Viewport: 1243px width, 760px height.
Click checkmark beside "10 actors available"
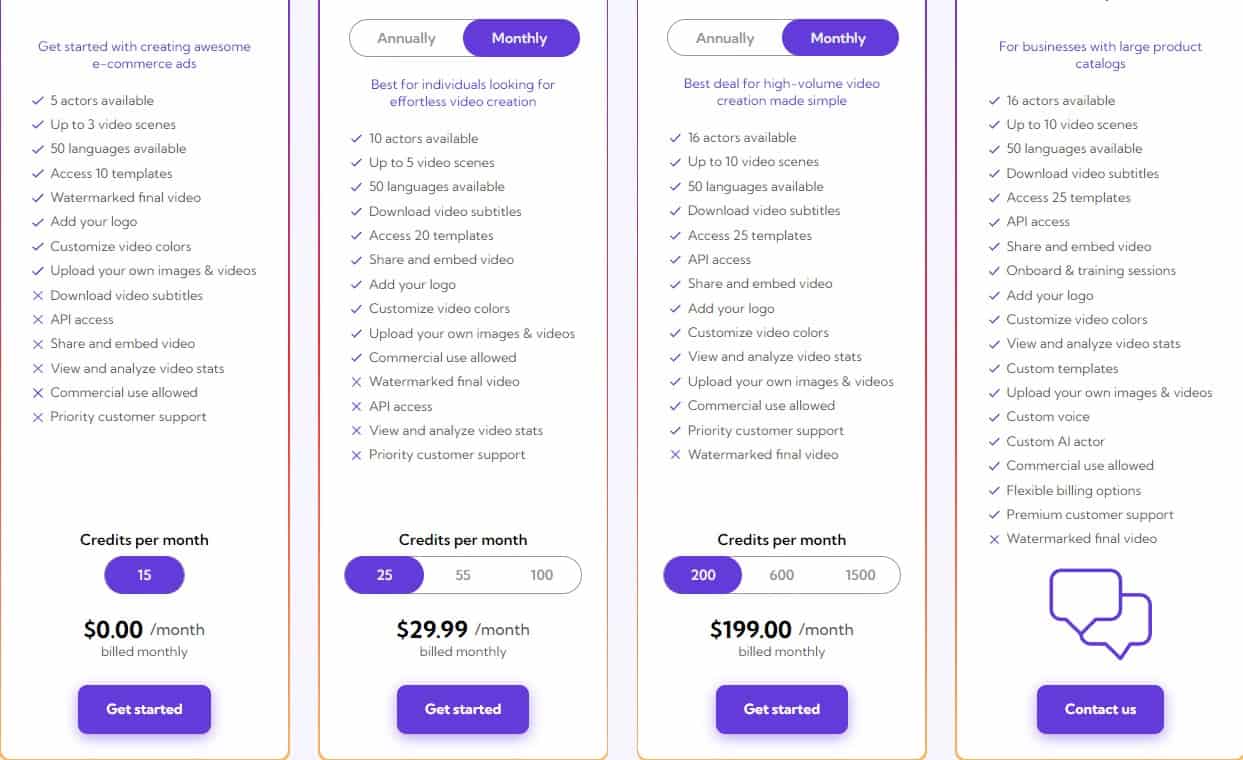point(357,138)
